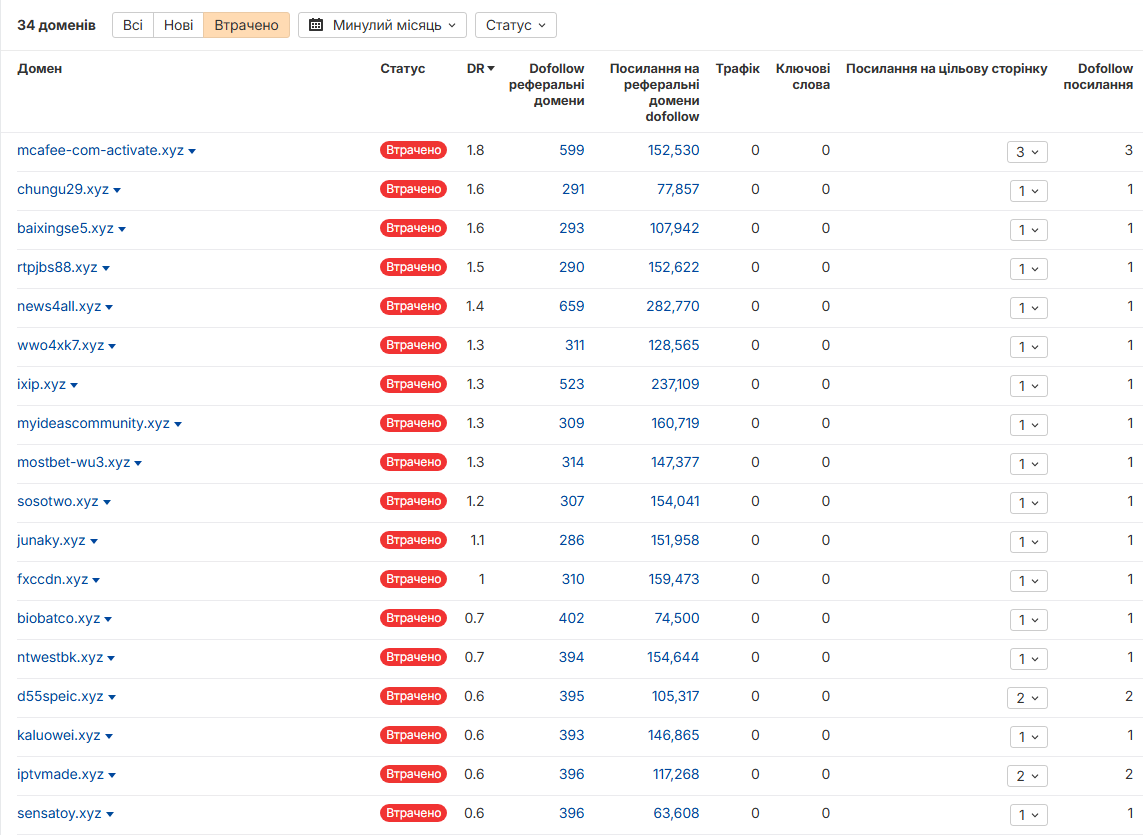This screenshot has width=1143, height=835.
Task: Open the target links dropdown in d55speic.xyz row
Action: tap(1027, 698)
